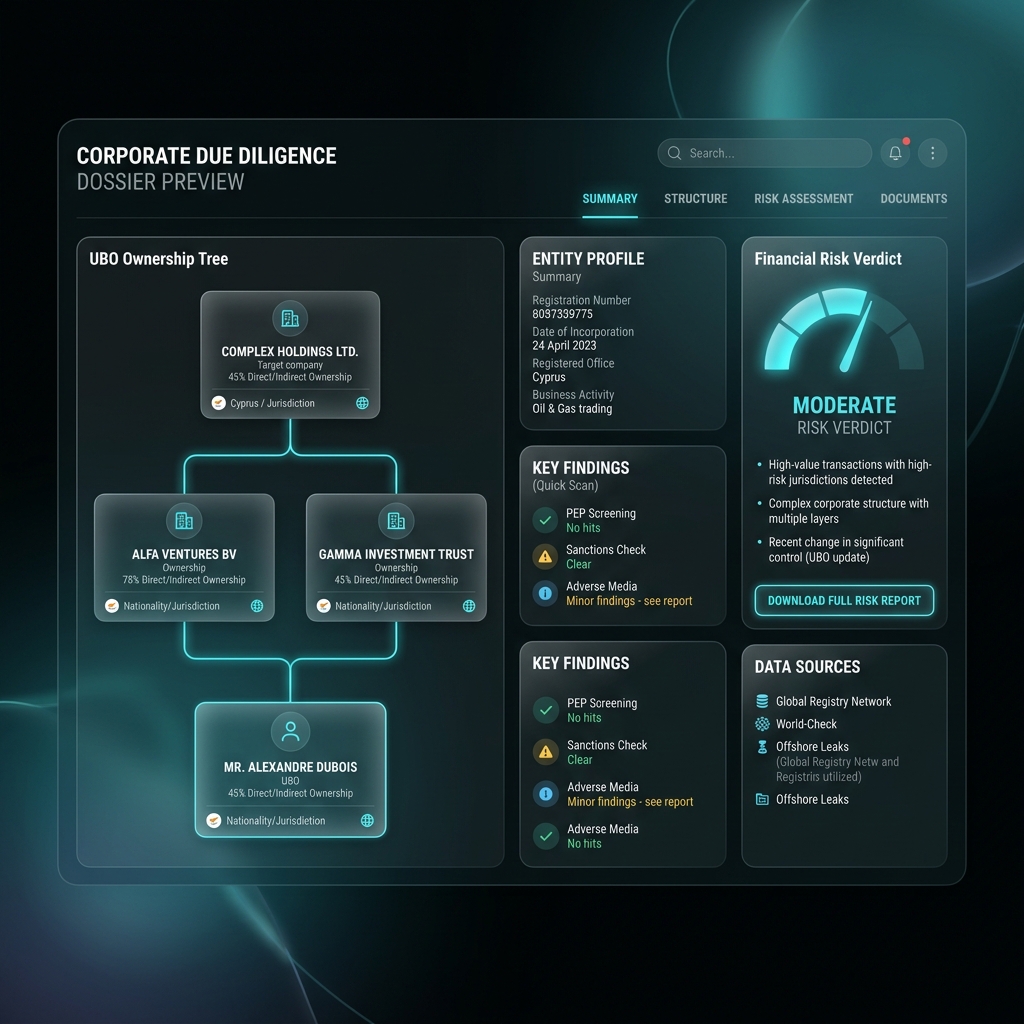Image resolution: width=1024 pixels, height=1024 pixels.
Task: Click Oil & Gas trading business activity
Action: coord(572,409)
